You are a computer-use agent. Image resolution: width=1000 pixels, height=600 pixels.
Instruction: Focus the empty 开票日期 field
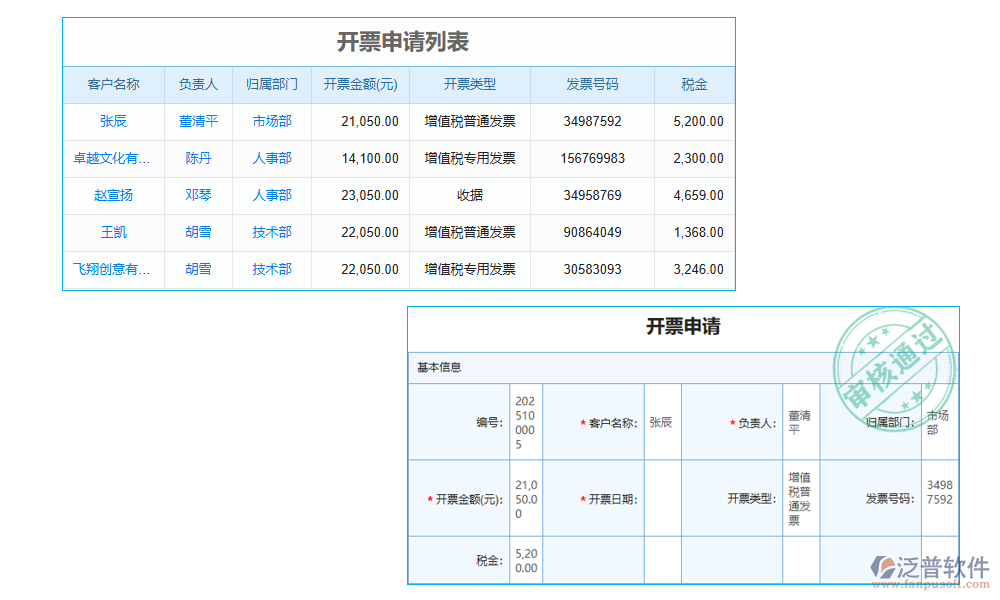click(x=662, y=499)
